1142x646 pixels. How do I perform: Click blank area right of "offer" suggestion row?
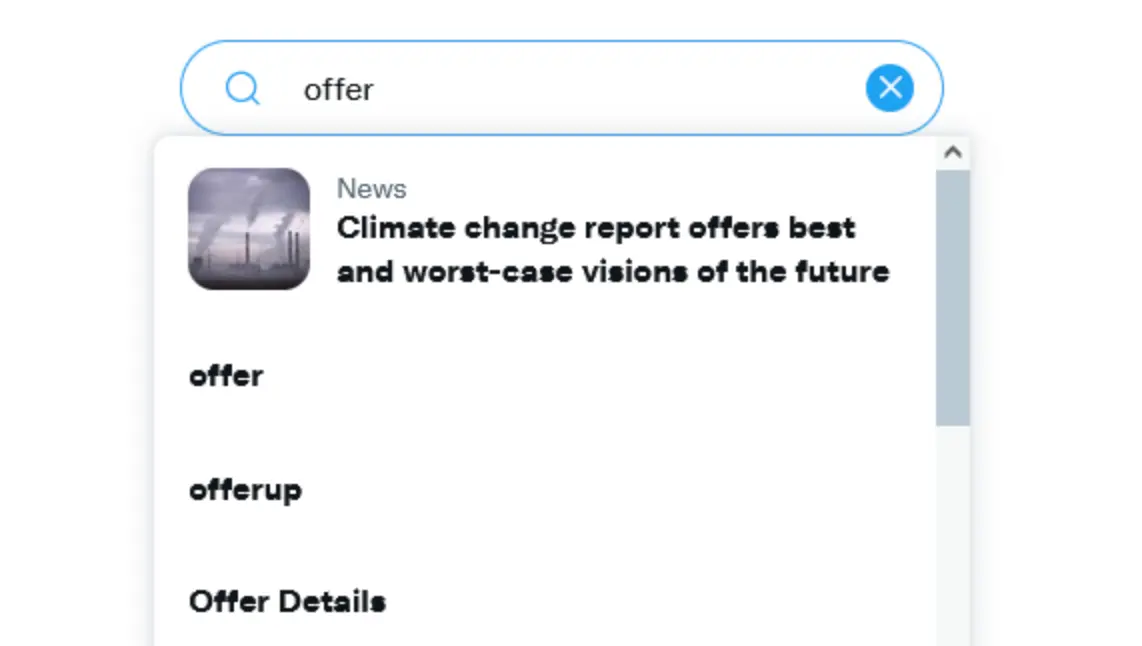click(600, 376)
